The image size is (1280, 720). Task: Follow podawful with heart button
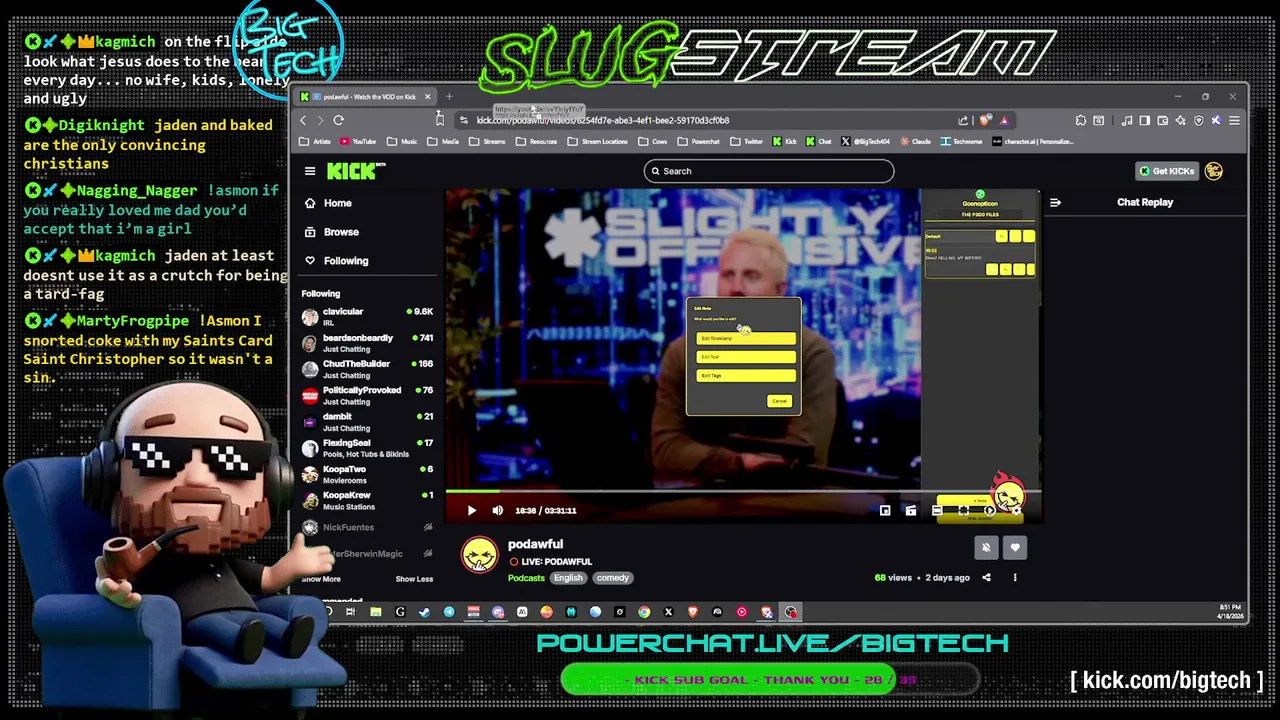[1015, 548]
